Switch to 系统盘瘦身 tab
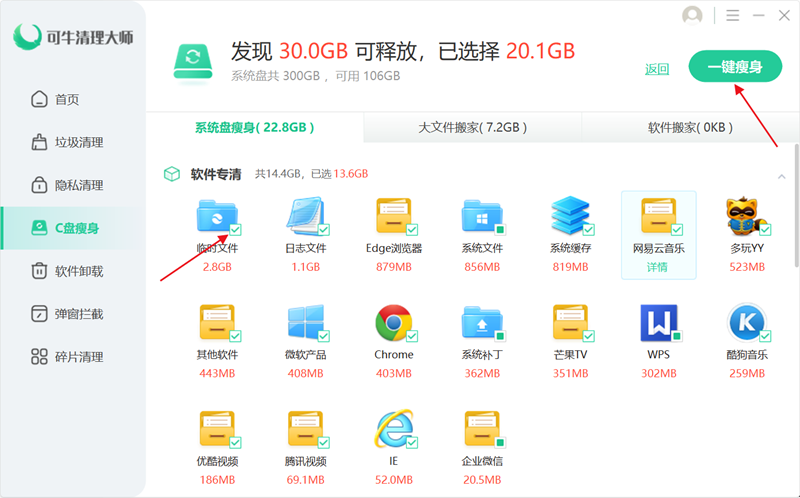Image resolution: width=800 pixels, height=498 pixels. click(x=255, y=127)
